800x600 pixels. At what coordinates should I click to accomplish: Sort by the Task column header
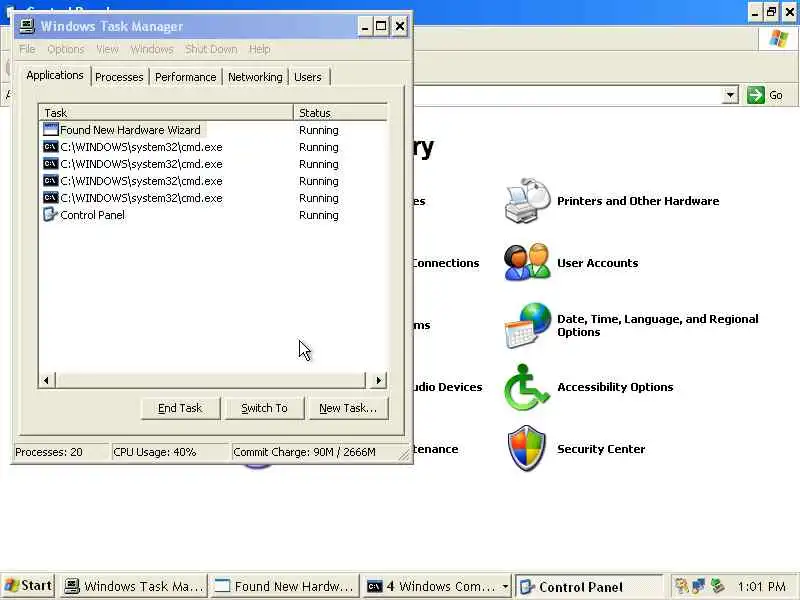[x=166, y=112]
